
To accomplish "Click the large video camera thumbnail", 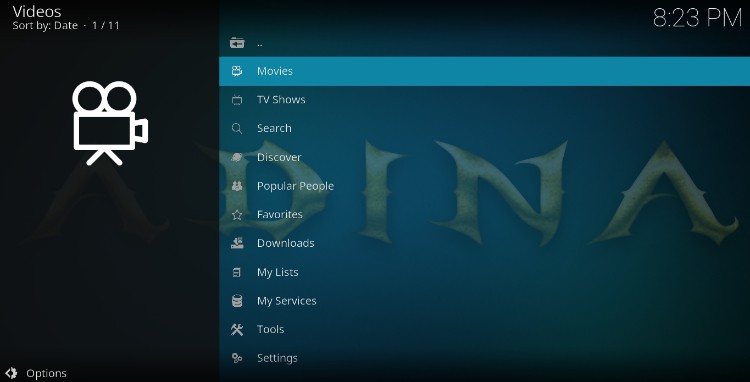I will (110, 123).
